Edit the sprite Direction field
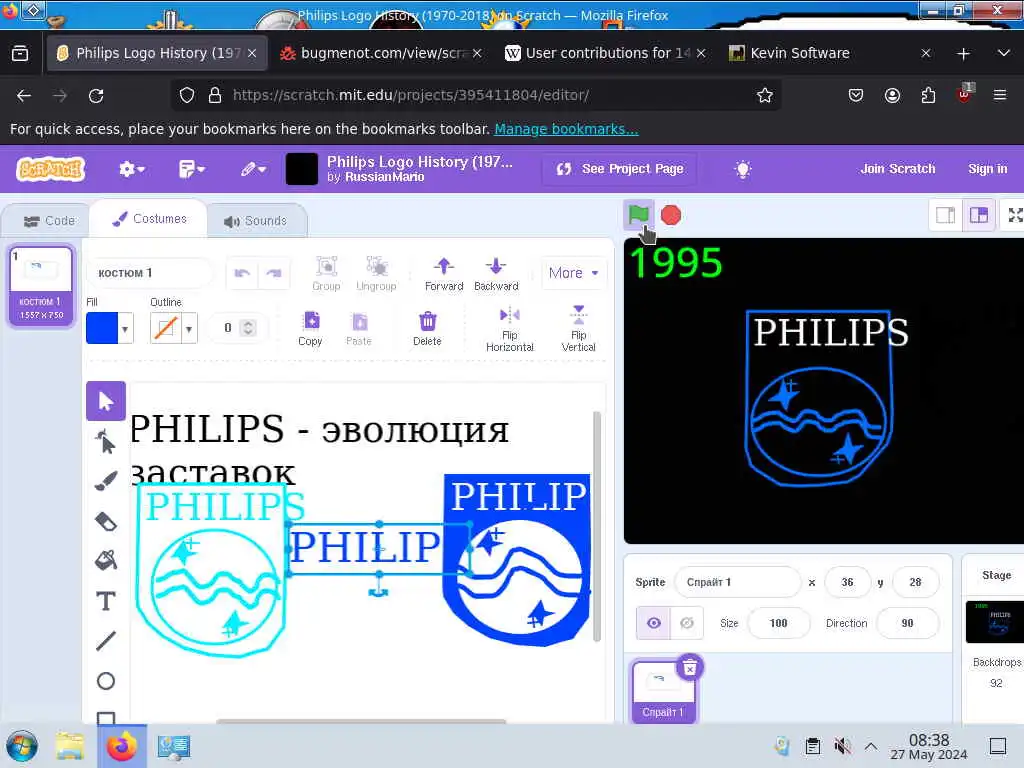 pos(907,623)
